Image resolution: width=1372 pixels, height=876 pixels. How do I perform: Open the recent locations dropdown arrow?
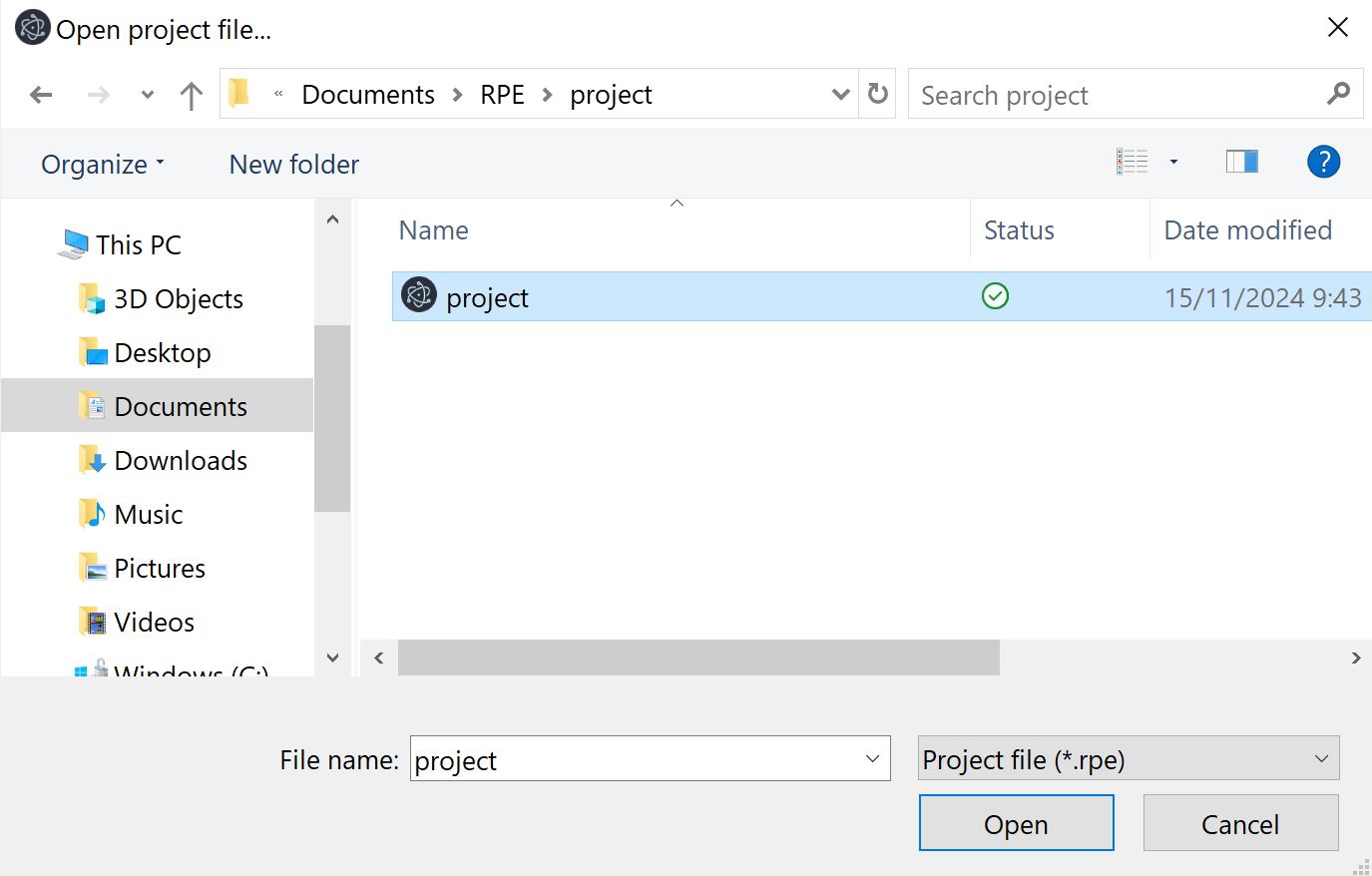pyautogui.click(x=148, y=95)
